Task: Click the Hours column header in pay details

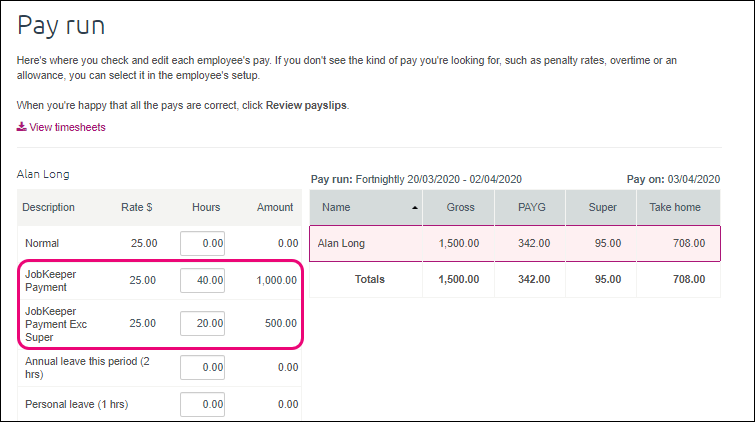Action: click(x=206, y=207)
